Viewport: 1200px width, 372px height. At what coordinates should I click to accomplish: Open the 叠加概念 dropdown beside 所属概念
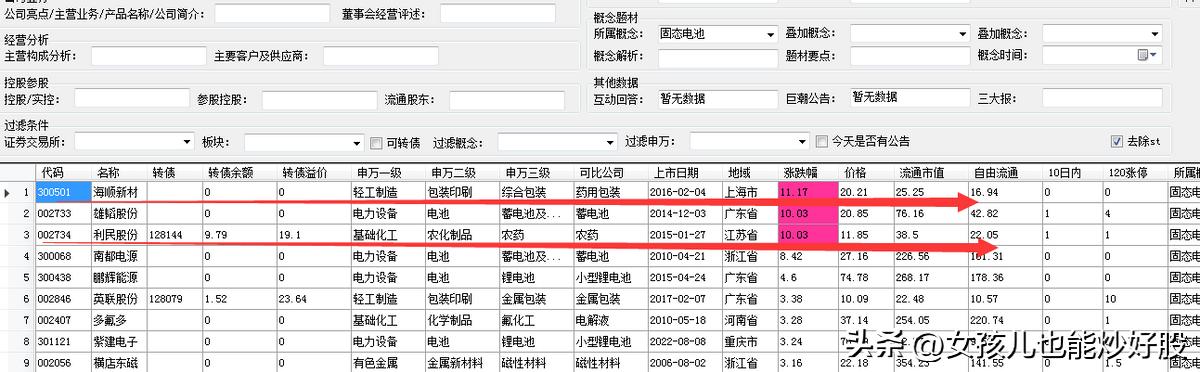click(910, 33)
